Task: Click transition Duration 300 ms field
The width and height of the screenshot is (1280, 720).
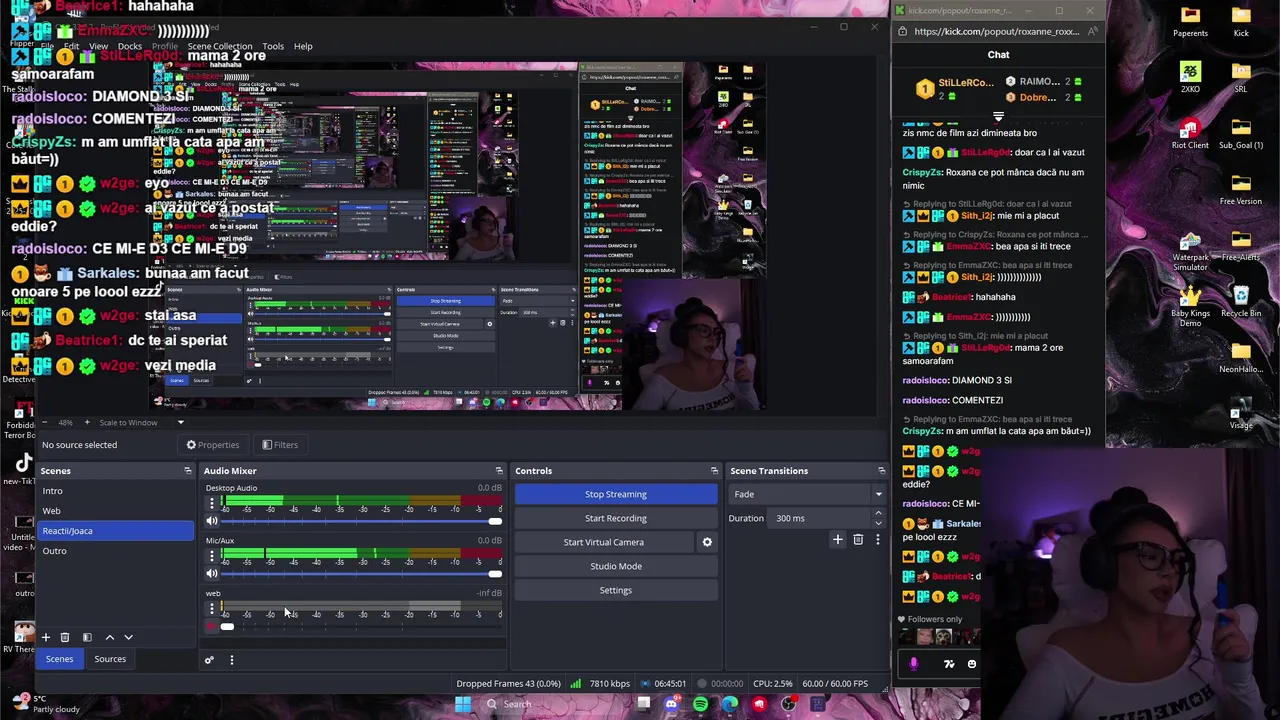Action: [821, 518]
